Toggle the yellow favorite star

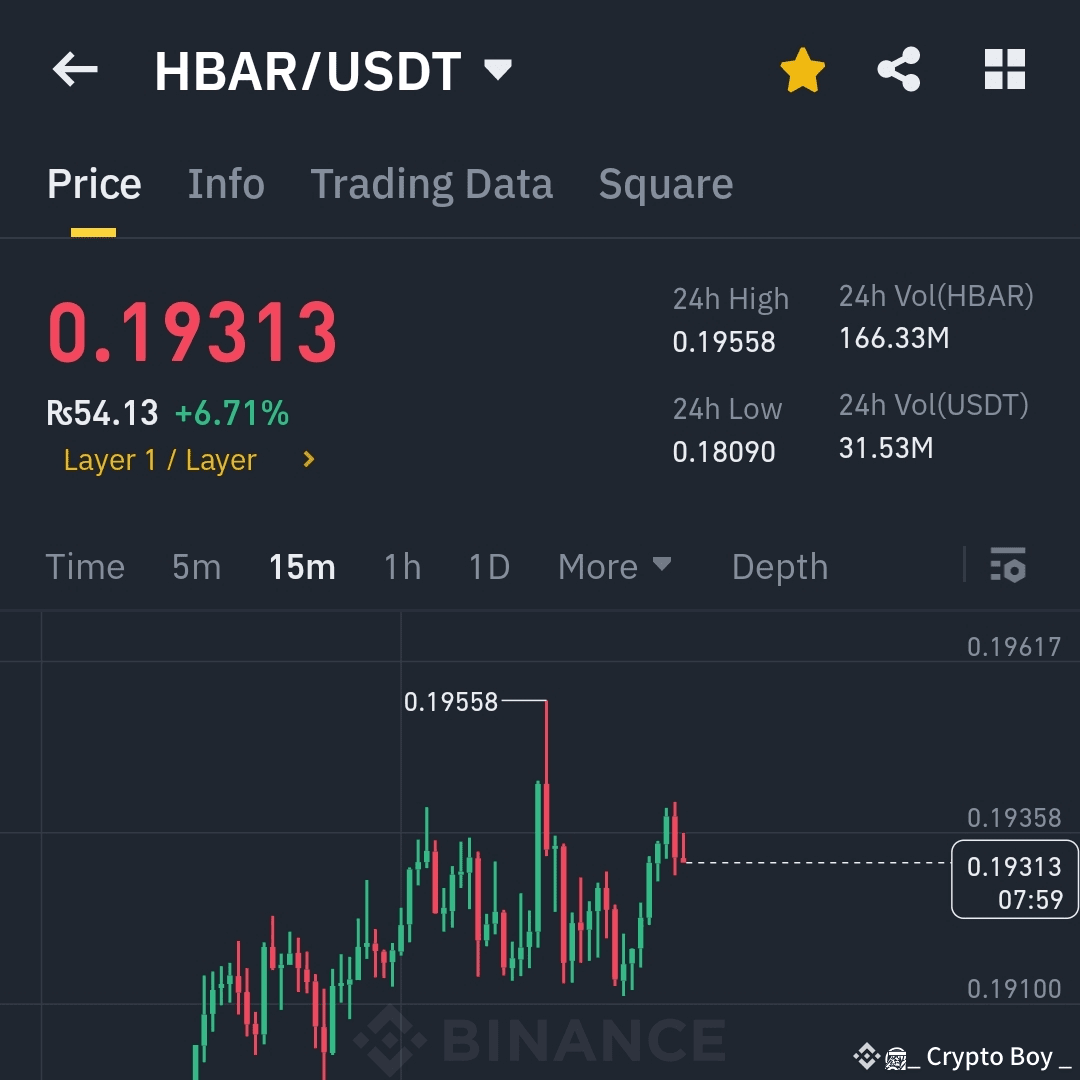[x=802, y=70]
